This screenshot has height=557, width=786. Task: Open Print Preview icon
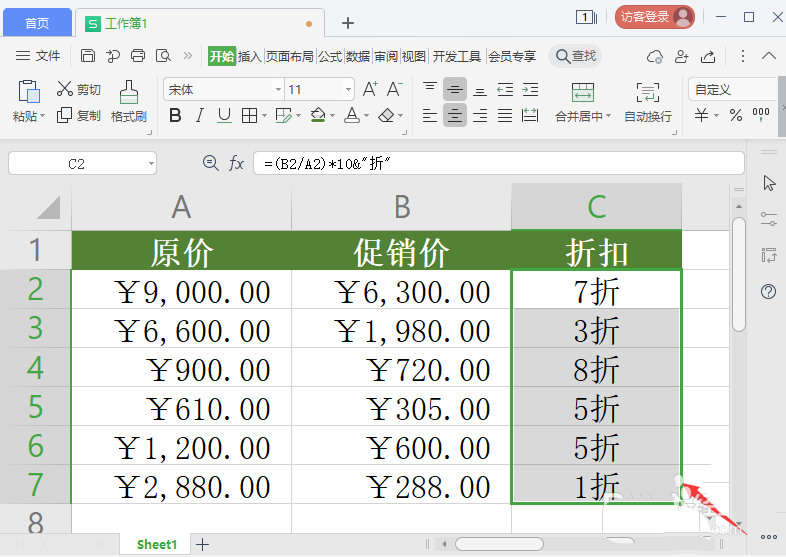pyautogui.click(x=163, y=56)
